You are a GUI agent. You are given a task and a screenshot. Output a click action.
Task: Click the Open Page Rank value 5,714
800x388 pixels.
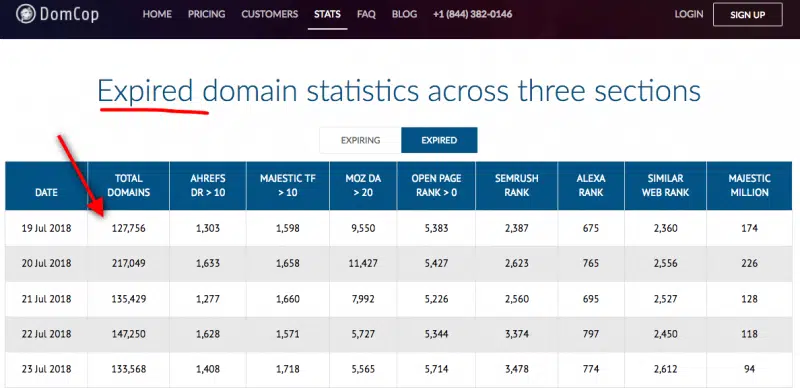436,369
